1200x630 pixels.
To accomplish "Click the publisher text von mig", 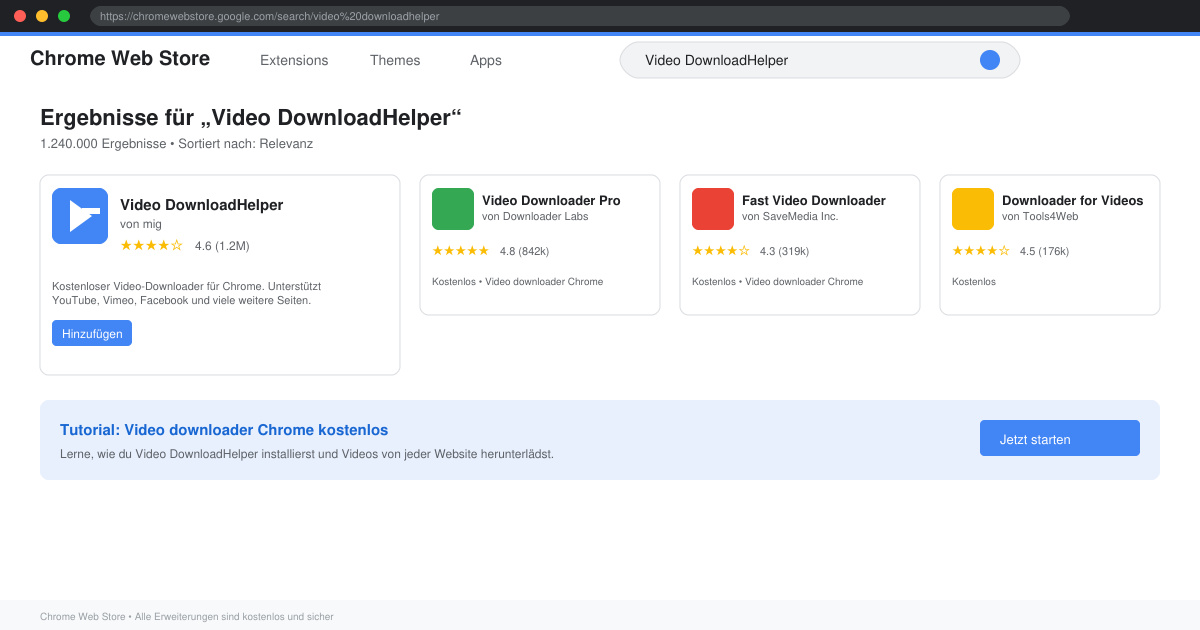I will 141,224.
